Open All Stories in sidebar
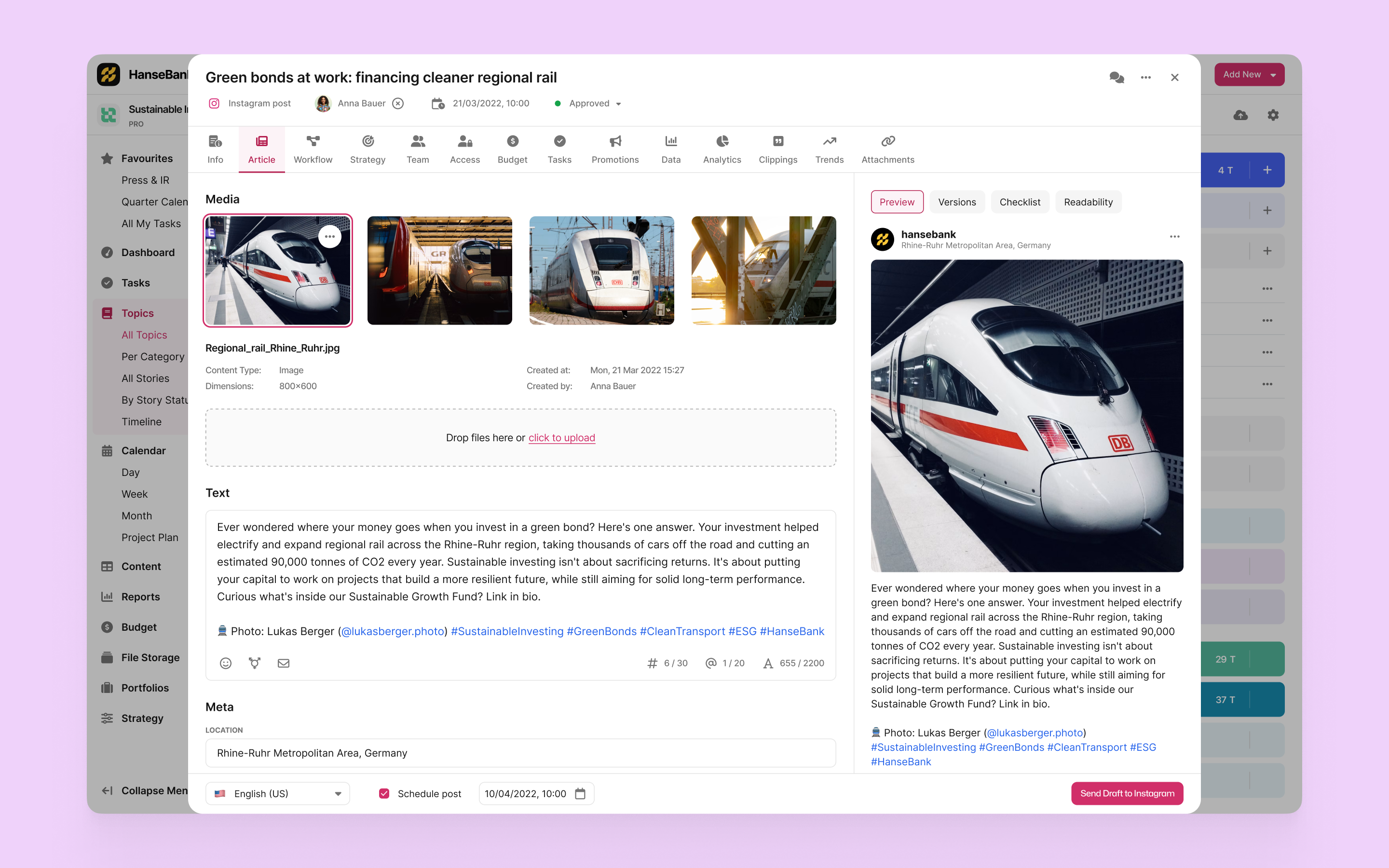1389x868 pixels. (145, 379)
